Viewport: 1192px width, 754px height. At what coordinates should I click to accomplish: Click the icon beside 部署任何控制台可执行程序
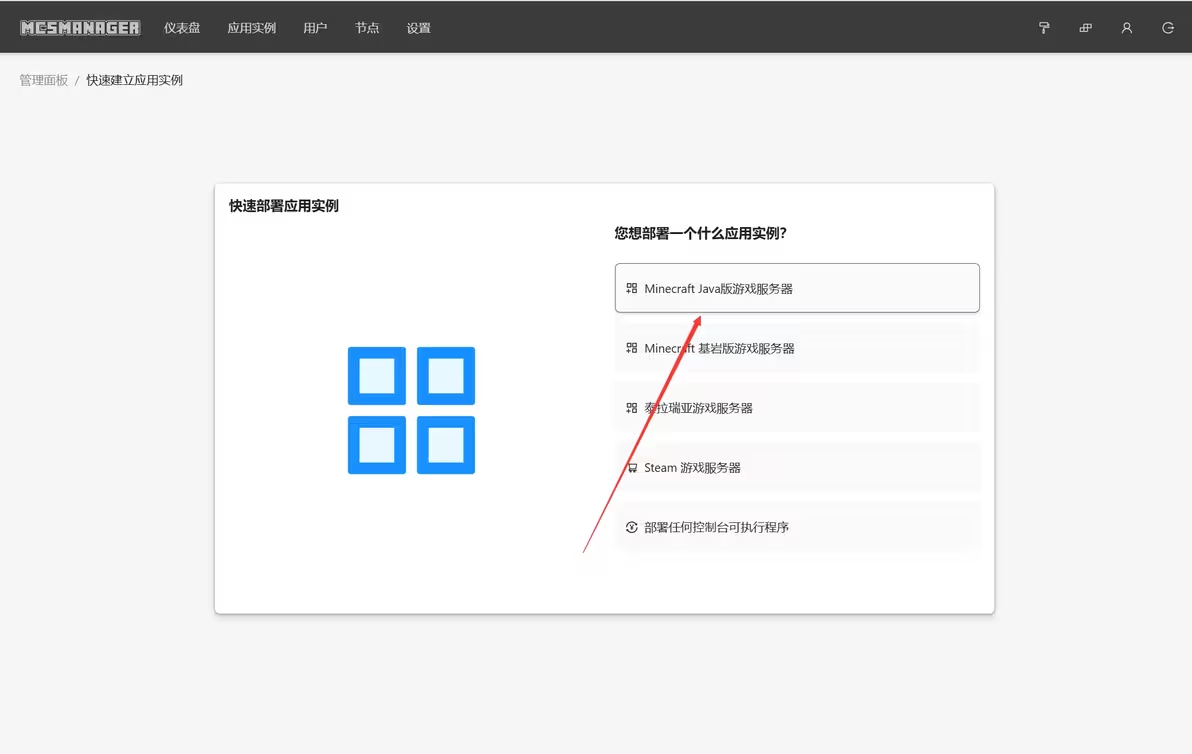tap(631, 527)
